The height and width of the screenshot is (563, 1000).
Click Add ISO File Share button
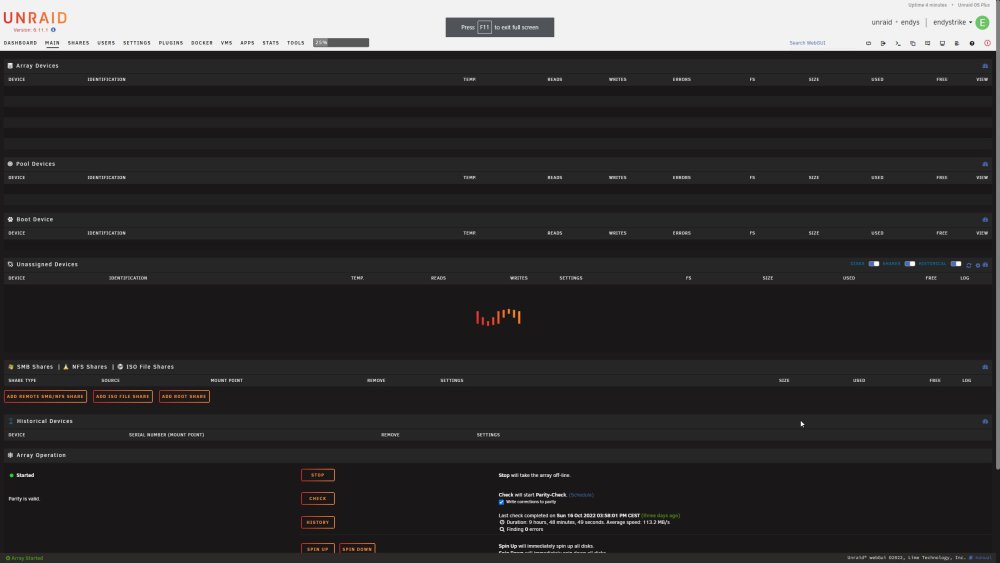click(x=123, y=397)
